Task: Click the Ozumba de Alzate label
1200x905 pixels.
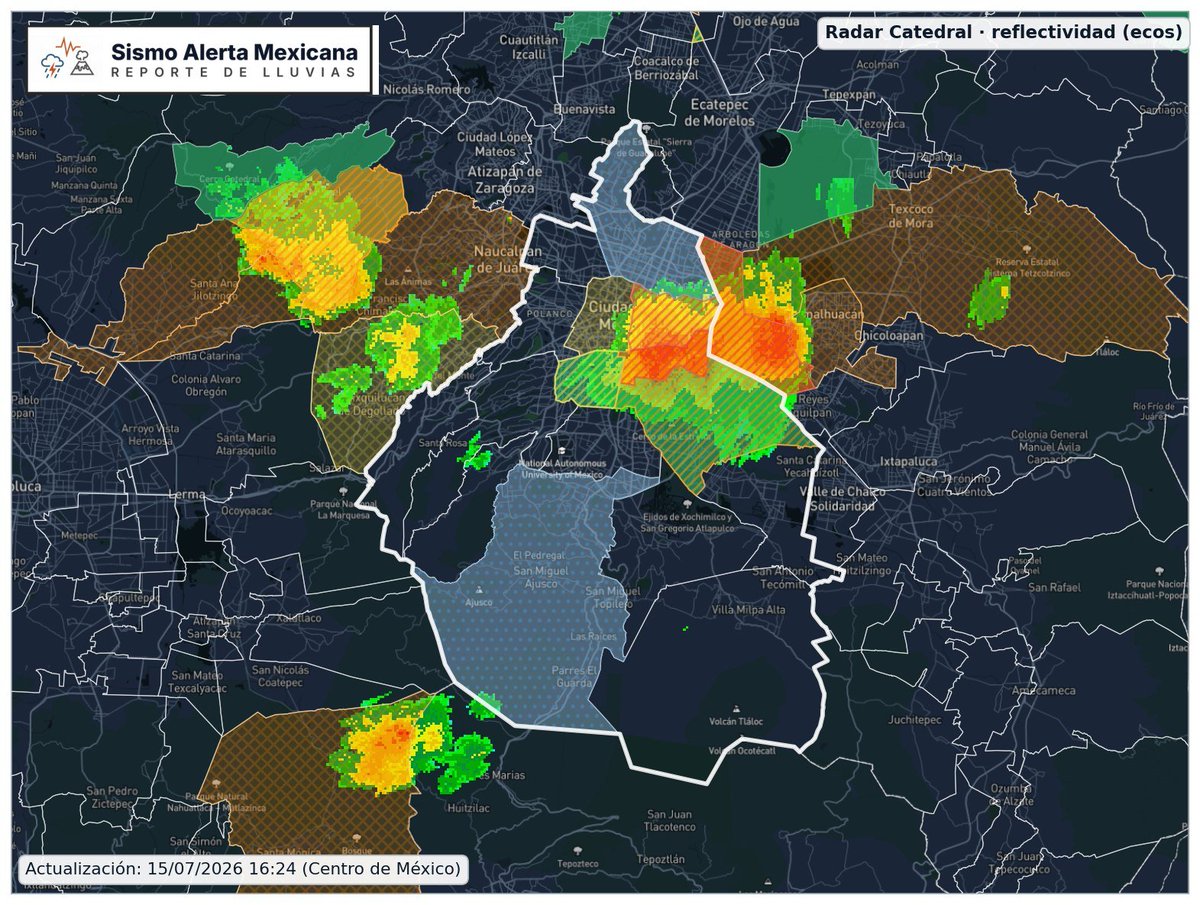Action: (x=1011, y=796)
